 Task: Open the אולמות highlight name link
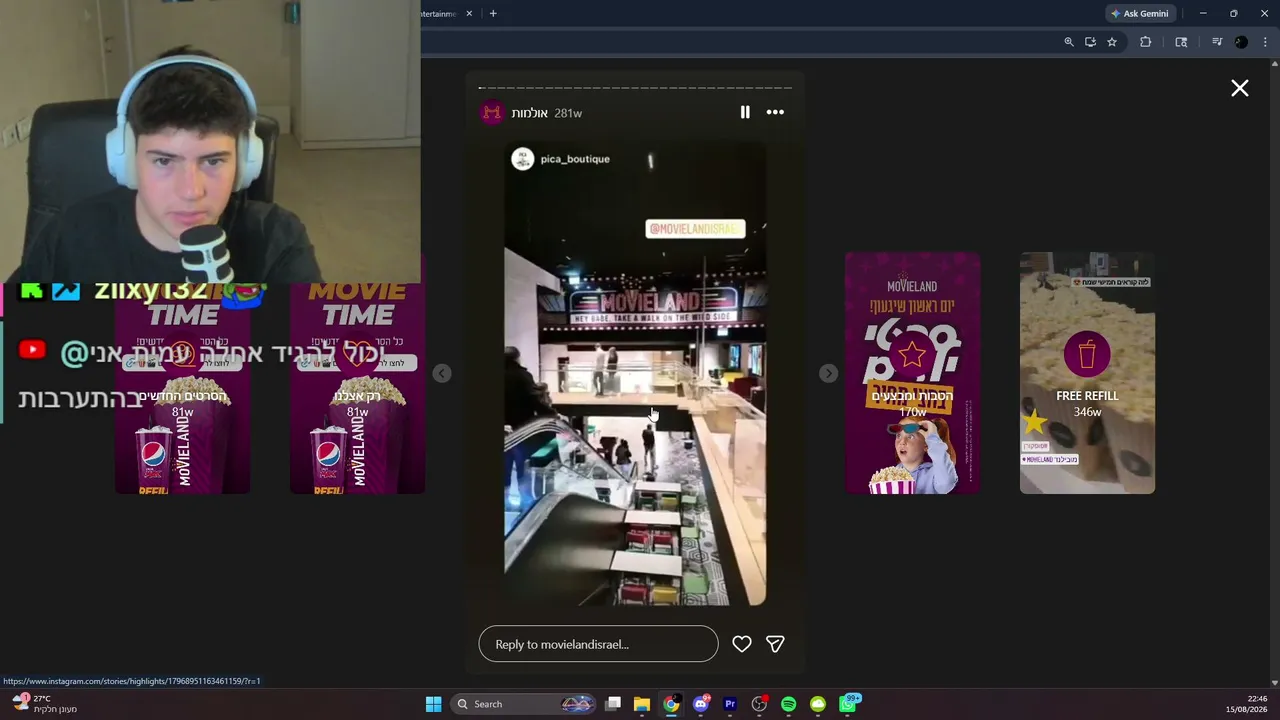529,113
